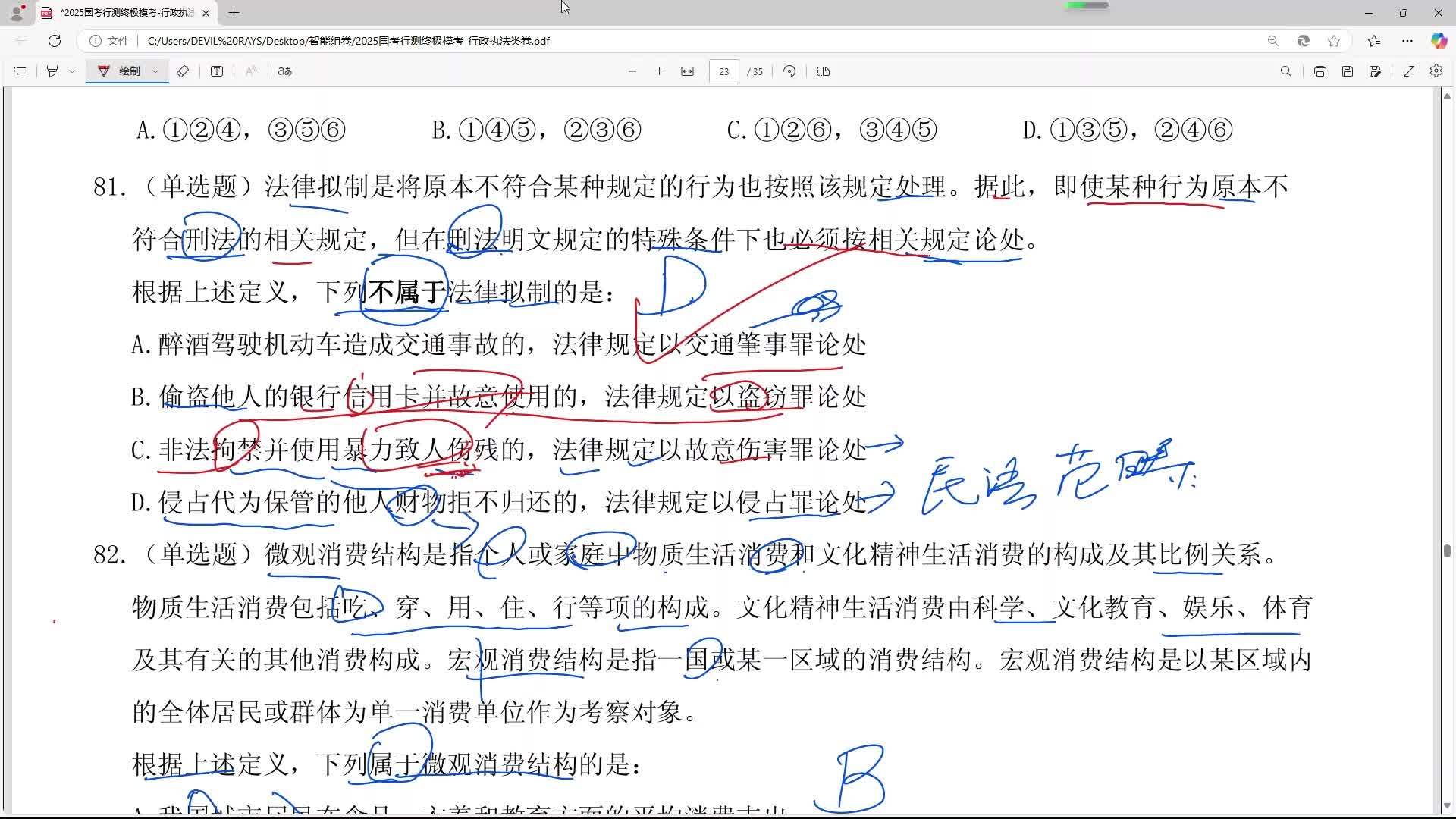Expand the 绘制 pen options chevron
This screenshot has height=819, width=1456.
[x=155, y=71]
